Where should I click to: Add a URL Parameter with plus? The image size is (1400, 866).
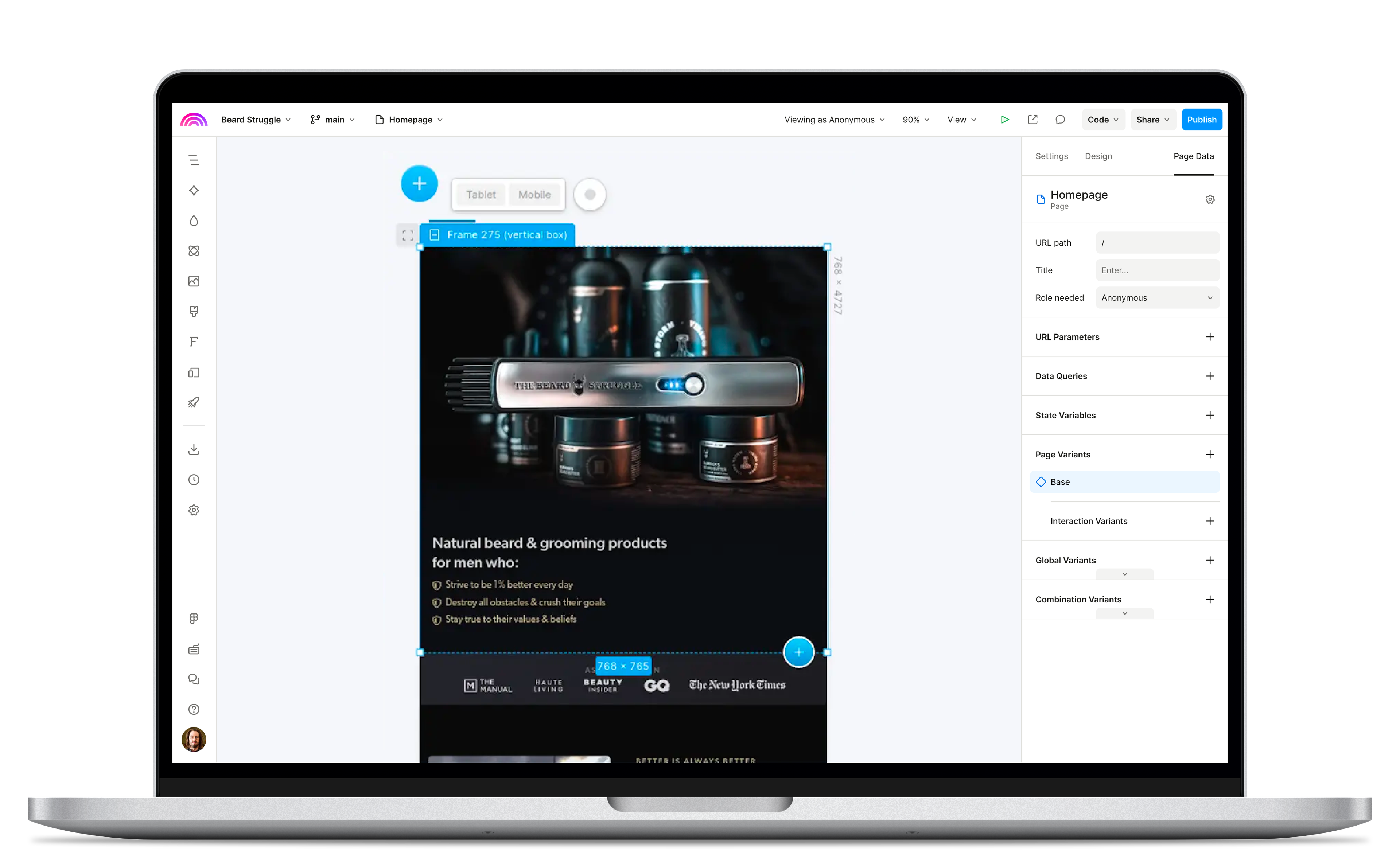point(1210,337)
